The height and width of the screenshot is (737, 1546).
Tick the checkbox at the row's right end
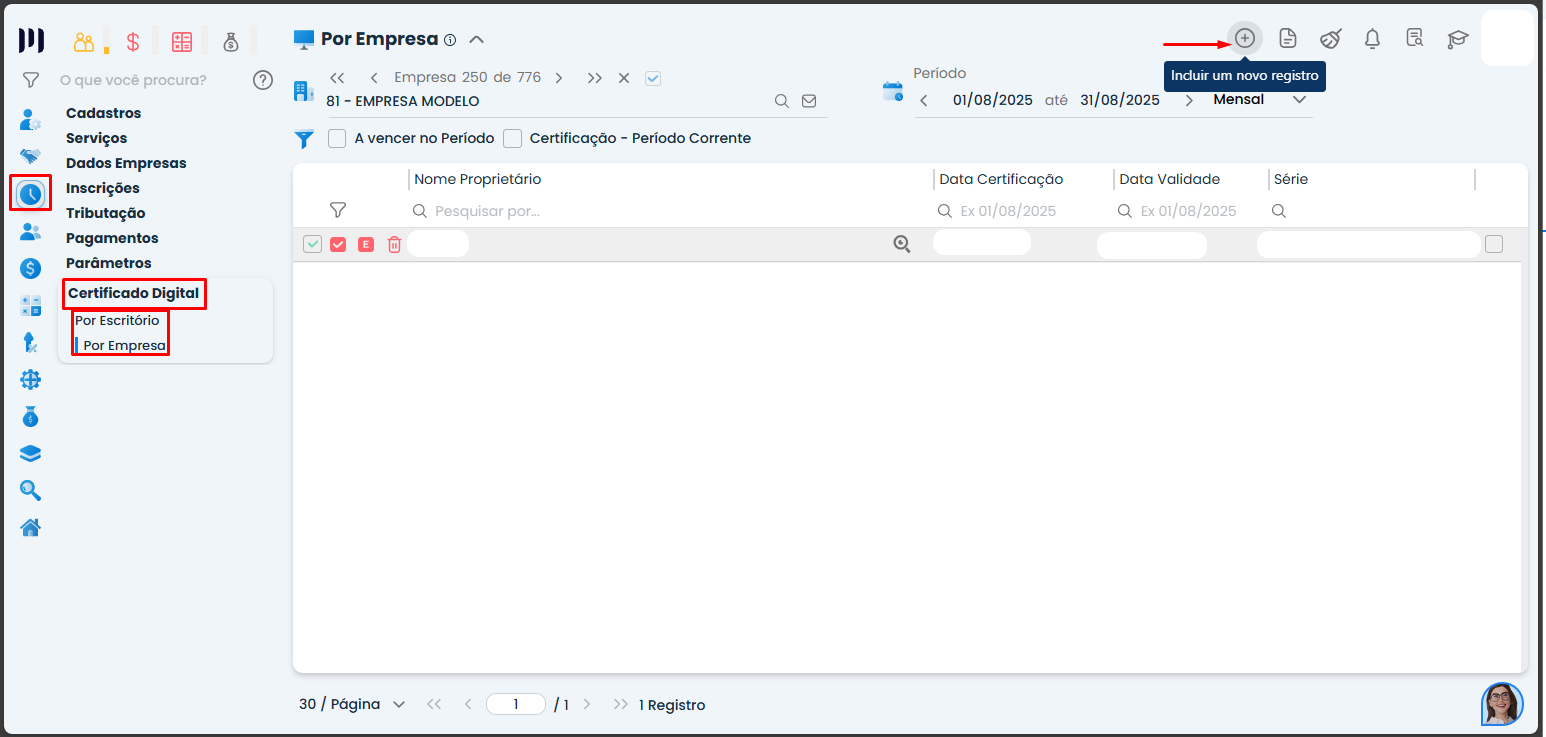coord(1494,244)
